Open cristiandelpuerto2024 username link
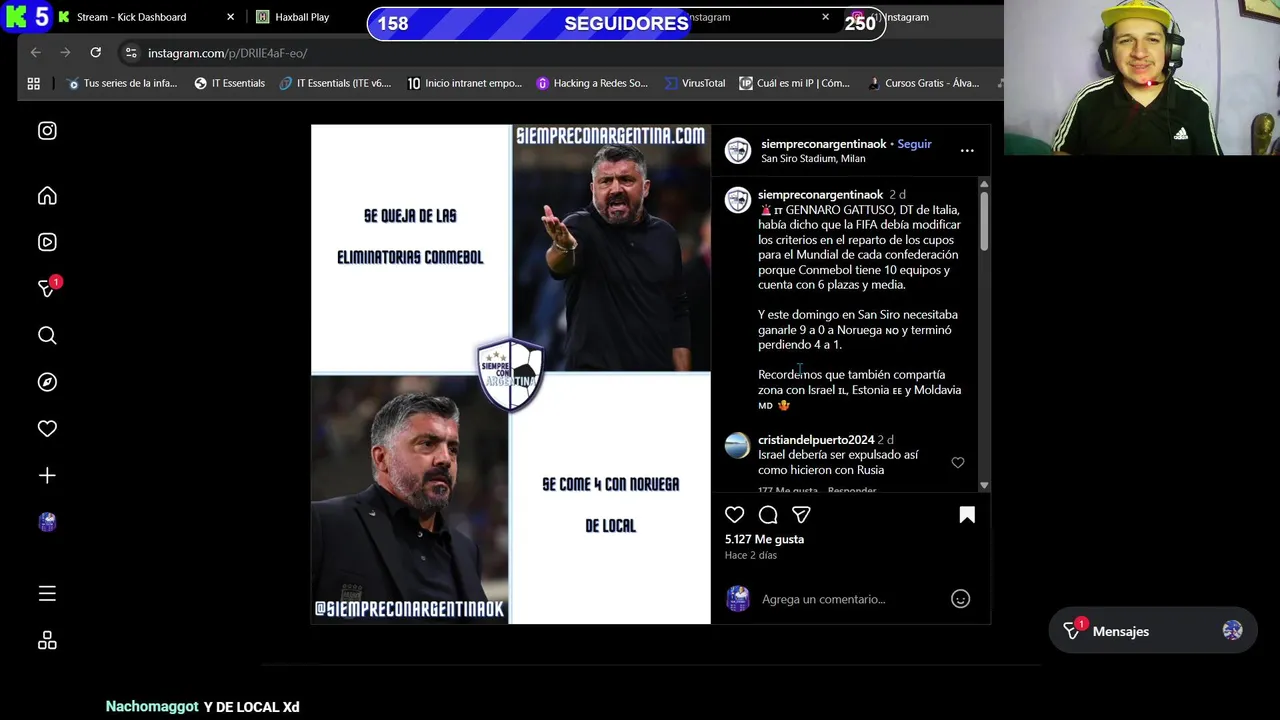 [x=816, y=440]
